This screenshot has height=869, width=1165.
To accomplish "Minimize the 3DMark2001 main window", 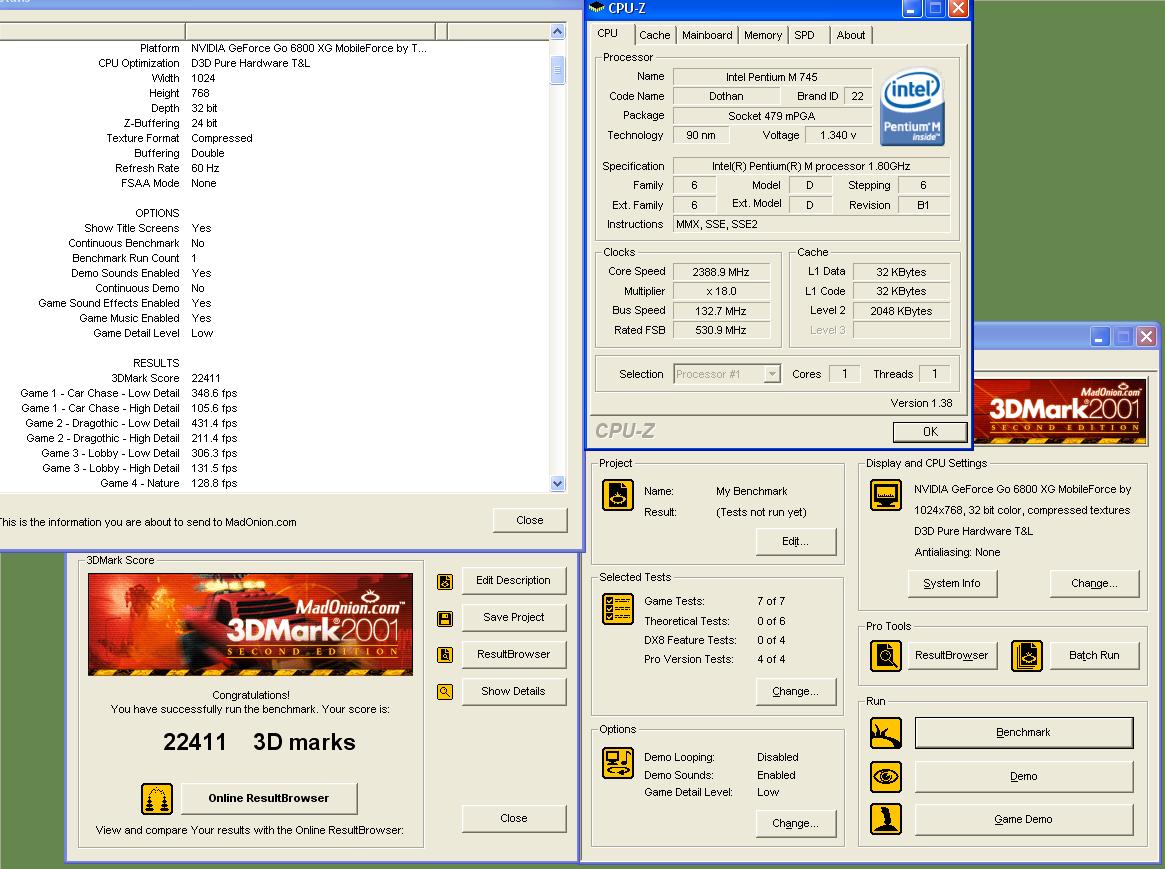I will 1100,337.
